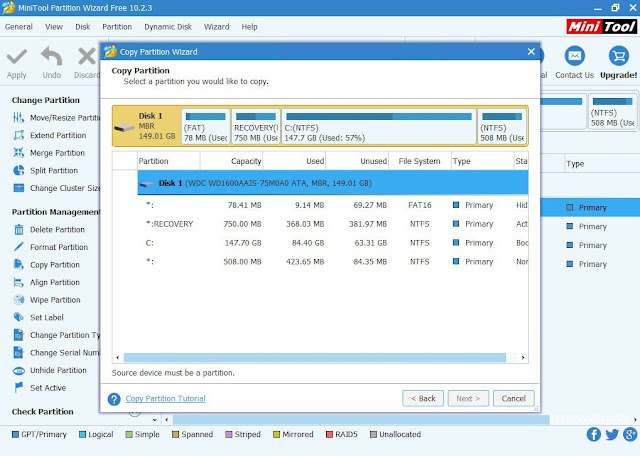Click right arrow of wizard list scrollbar
The image size is (640, 456).
click(523, 358)
